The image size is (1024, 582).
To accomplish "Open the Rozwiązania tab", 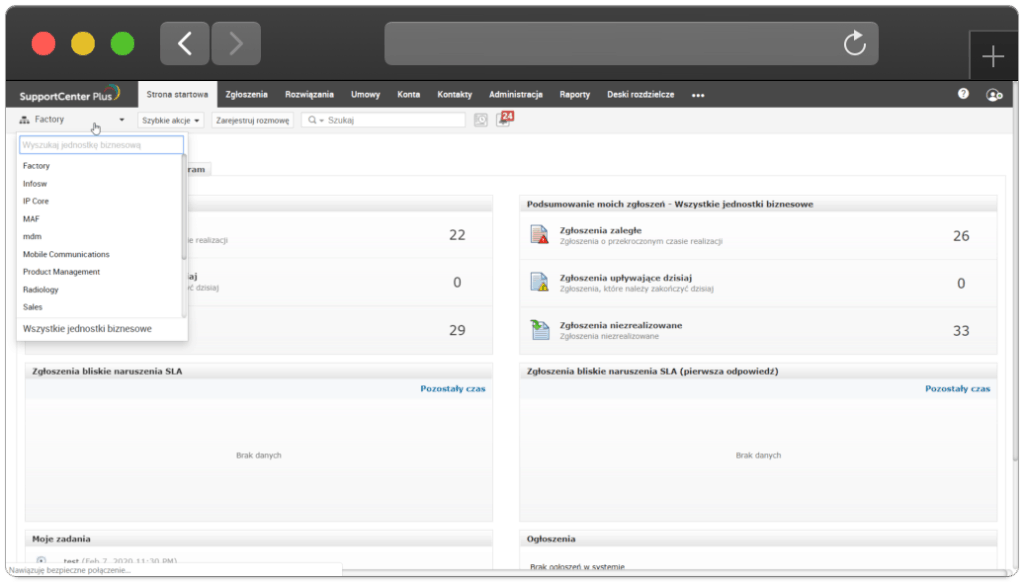I will click(x=309, y=95).
